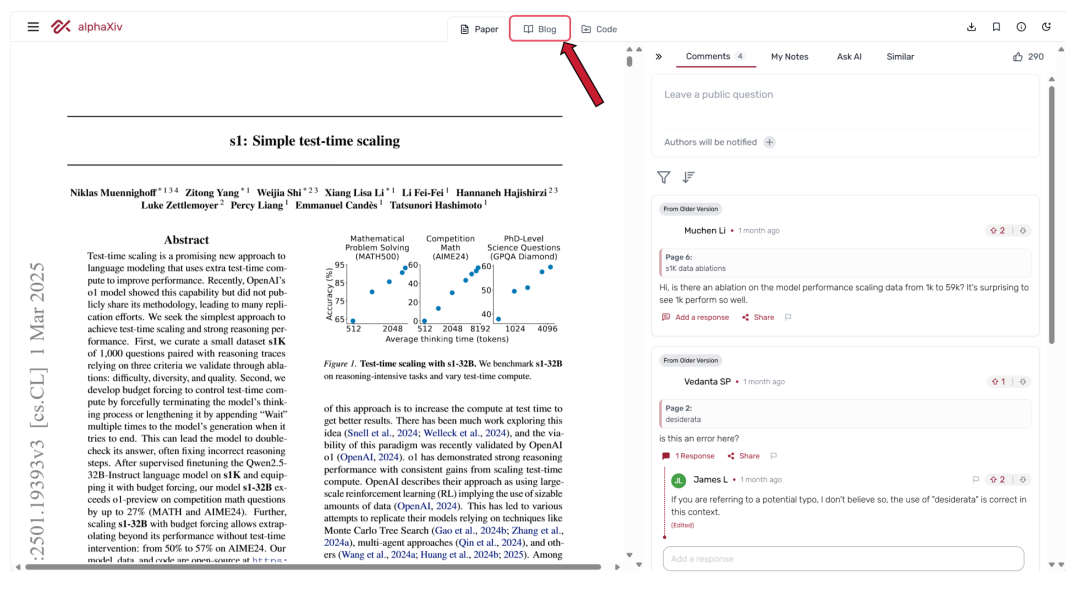Click paper vertical scroll down arrow

(x=629, y=555)
